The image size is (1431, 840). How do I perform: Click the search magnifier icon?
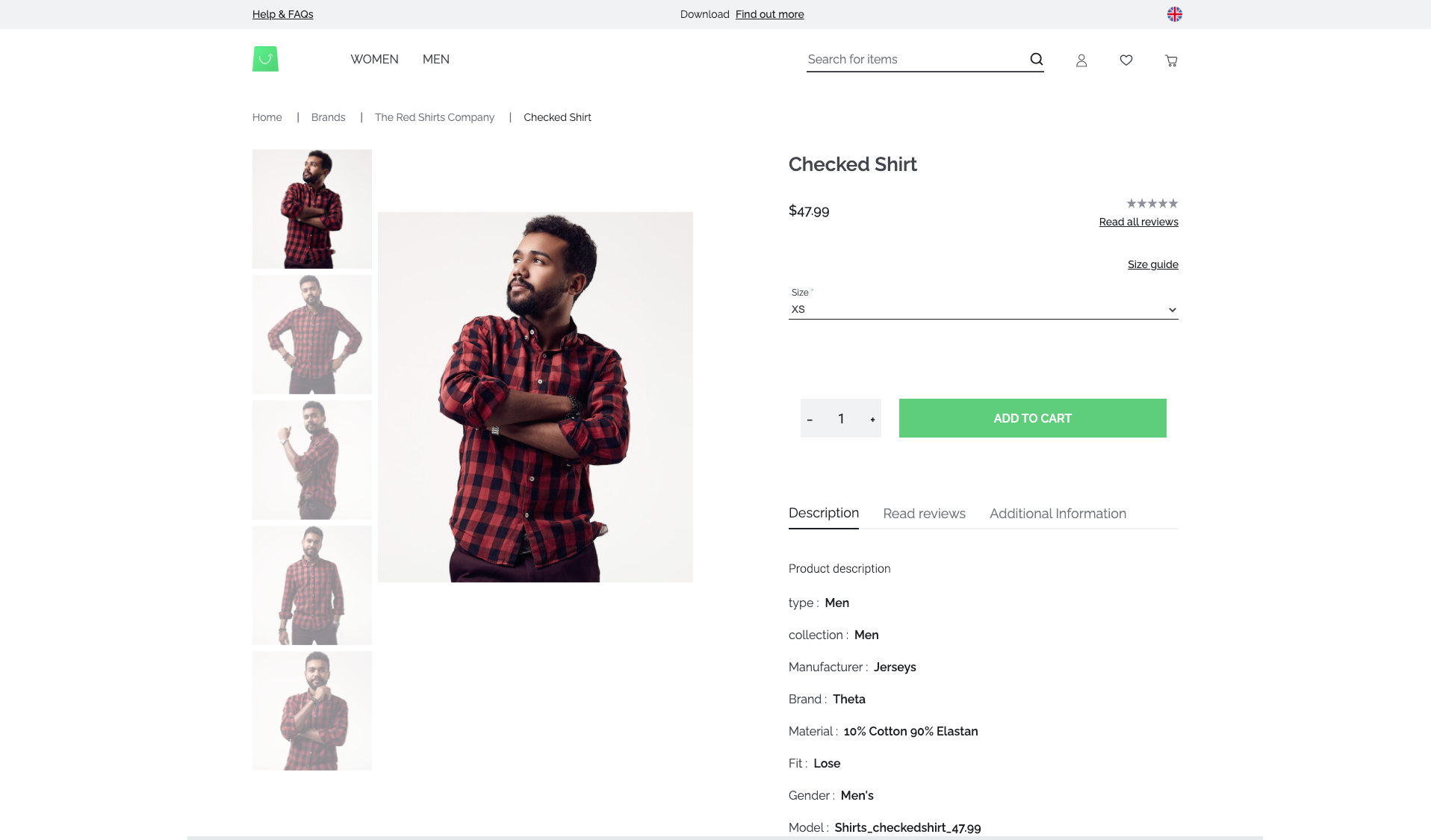tap(1037, 59)
